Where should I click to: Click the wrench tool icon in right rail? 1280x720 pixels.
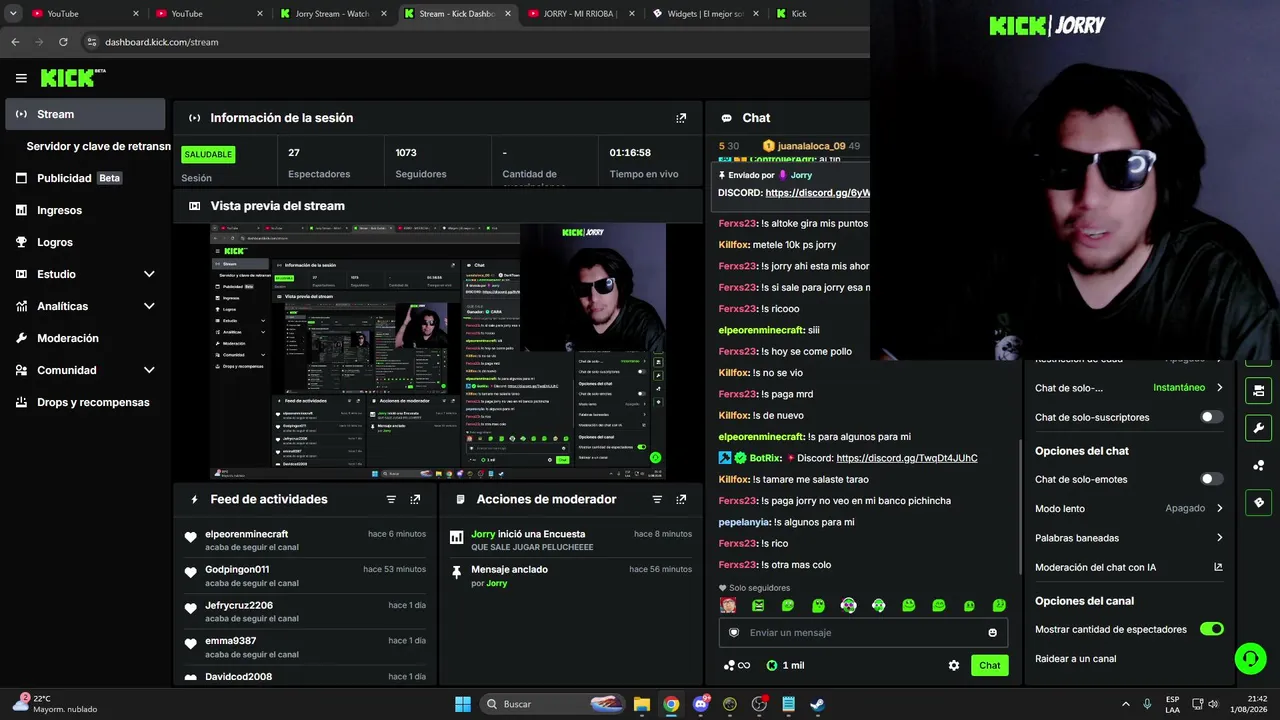(1258, 428)
